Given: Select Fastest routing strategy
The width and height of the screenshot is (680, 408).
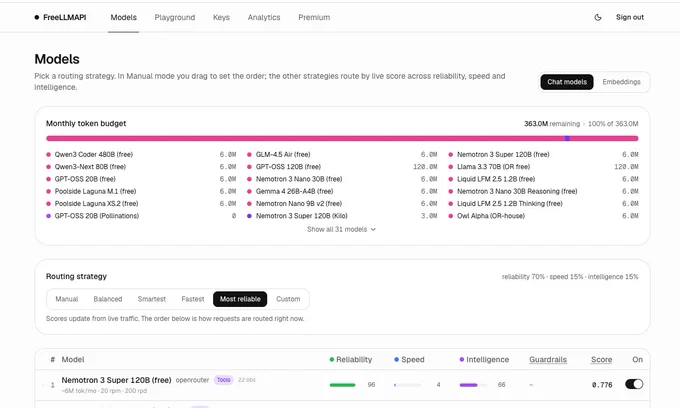Looking at the screenshot, I should pyautogui.click(x=193, y=299).
